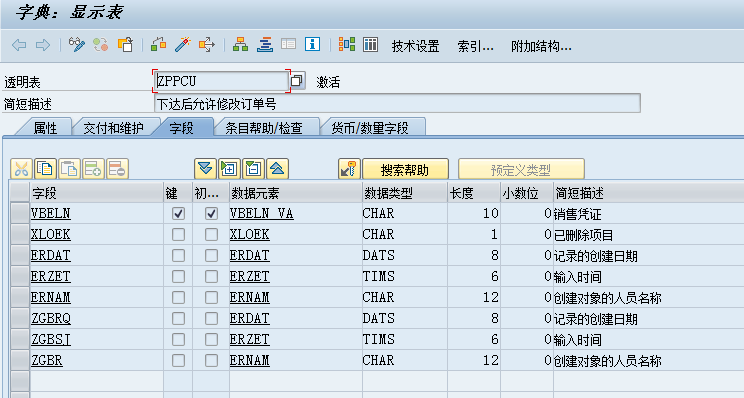
Task: Delete row with the minus icon
Action: (118, 169)
